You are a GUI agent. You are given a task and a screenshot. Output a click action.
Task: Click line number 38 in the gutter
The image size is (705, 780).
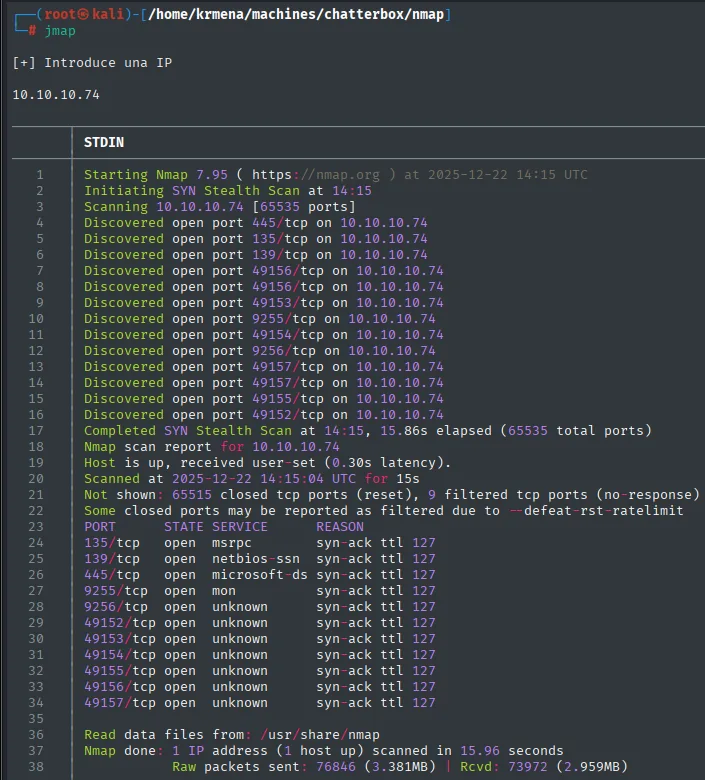click(x=36, y=767)
